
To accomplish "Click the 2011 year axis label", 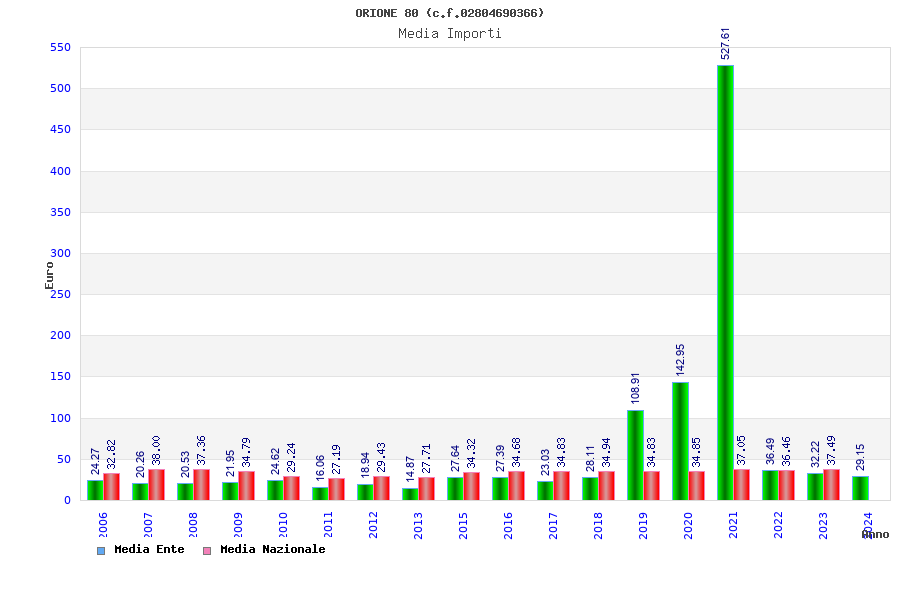I will (x=328, y=525).
